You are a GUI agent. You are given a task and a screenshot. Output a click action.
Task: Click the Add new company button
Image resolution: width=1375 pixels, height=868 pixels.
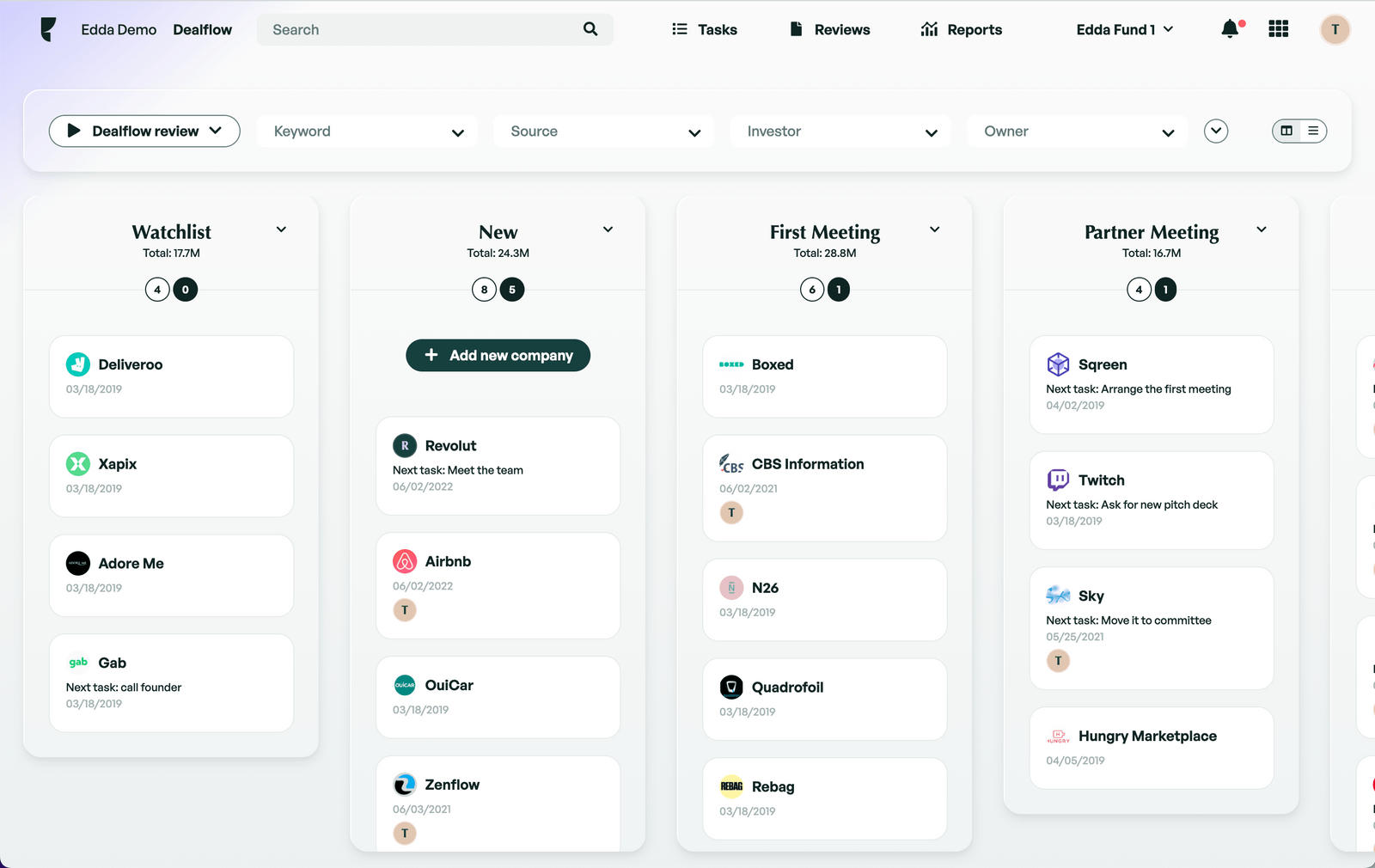(x=498, y=355)
